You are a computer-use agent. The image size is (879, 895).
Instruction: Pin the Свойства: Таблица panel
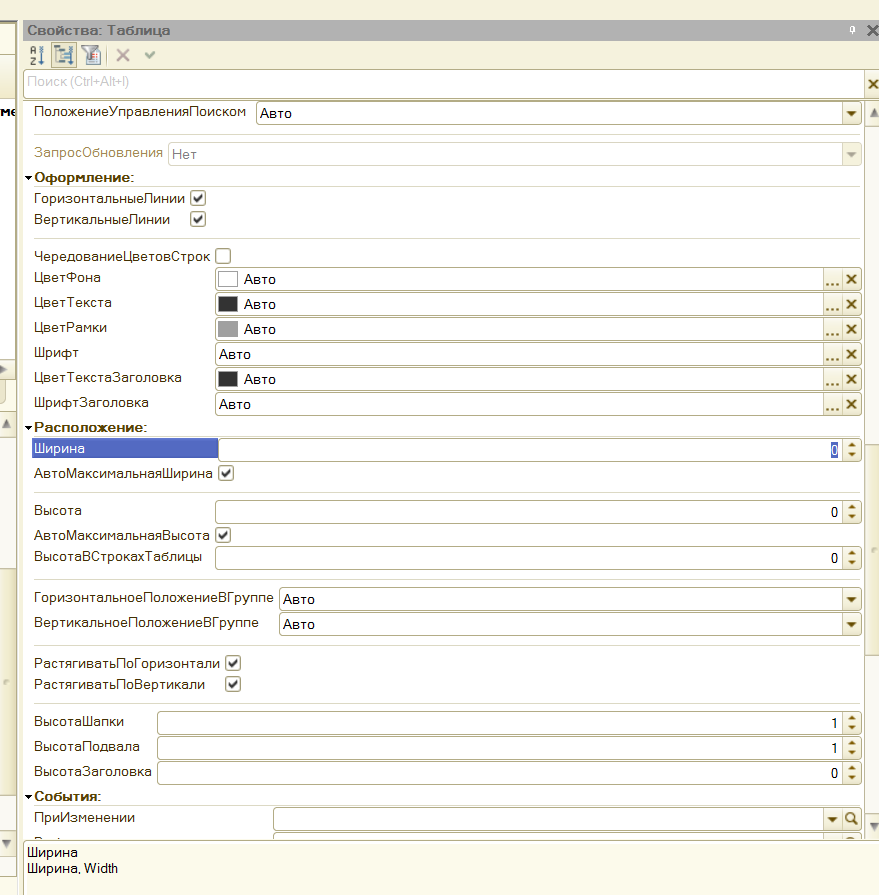tap(851, 30)
